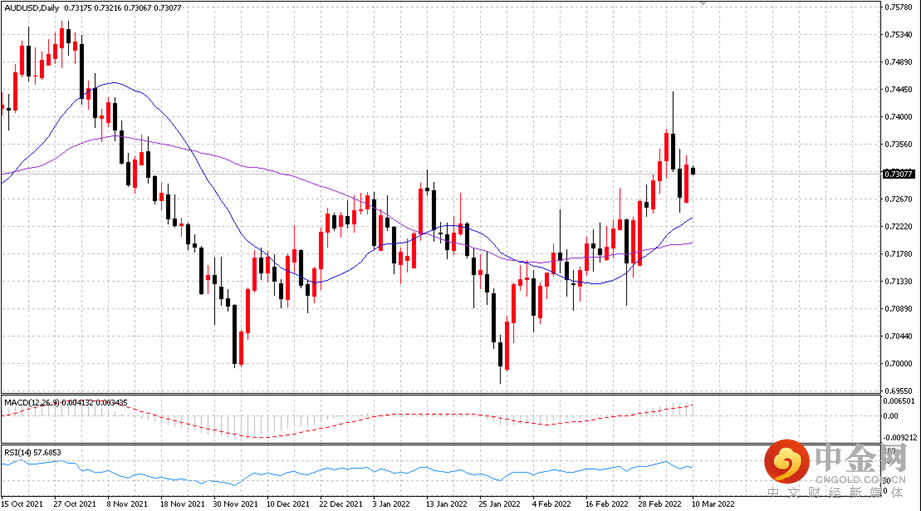
Task: Click the 28 Feb 2022 date label
Action: pos(660,504)
